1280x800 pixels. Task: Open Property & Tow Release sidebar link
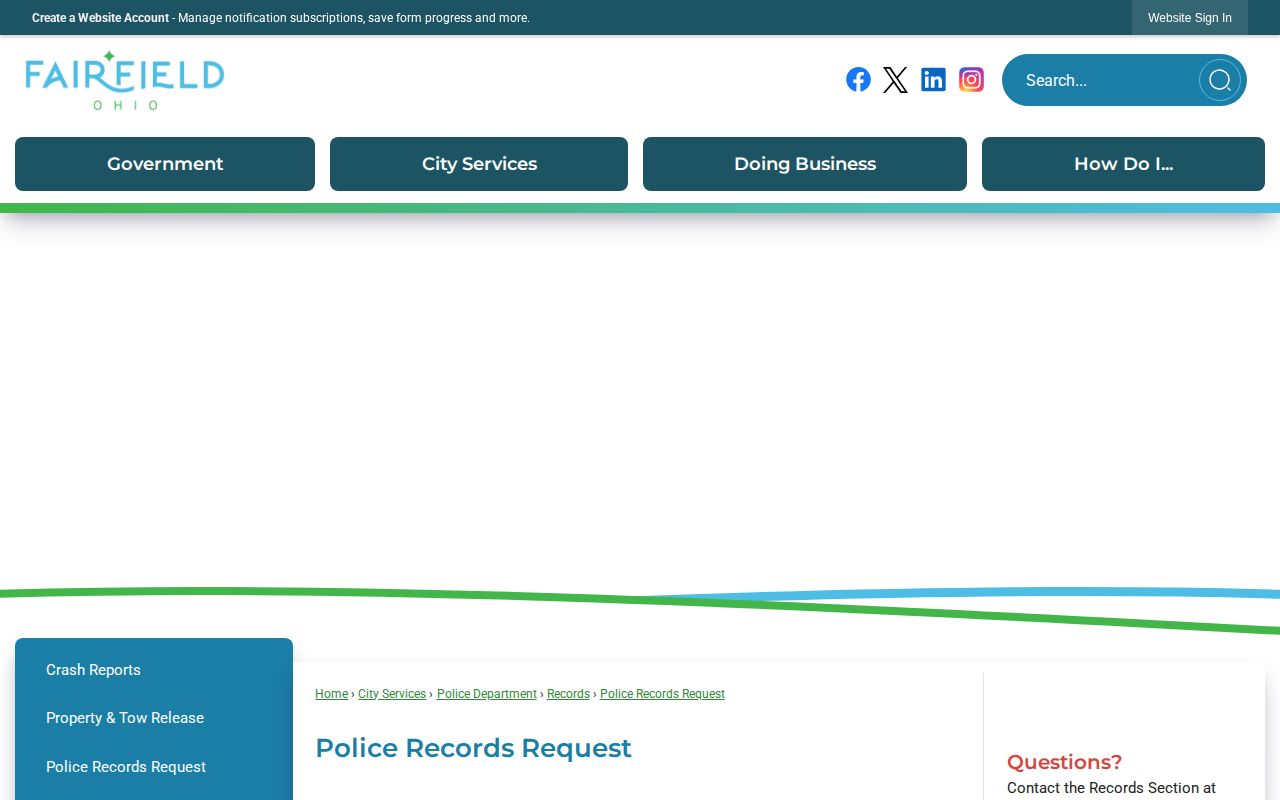point(154,718)
